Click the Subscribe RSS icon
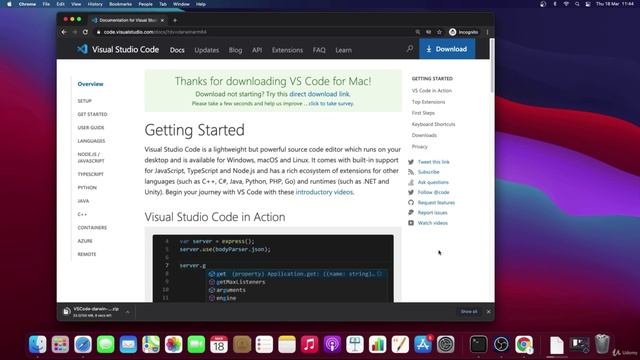This screenshot has height=360, width=640. (411, 172)
